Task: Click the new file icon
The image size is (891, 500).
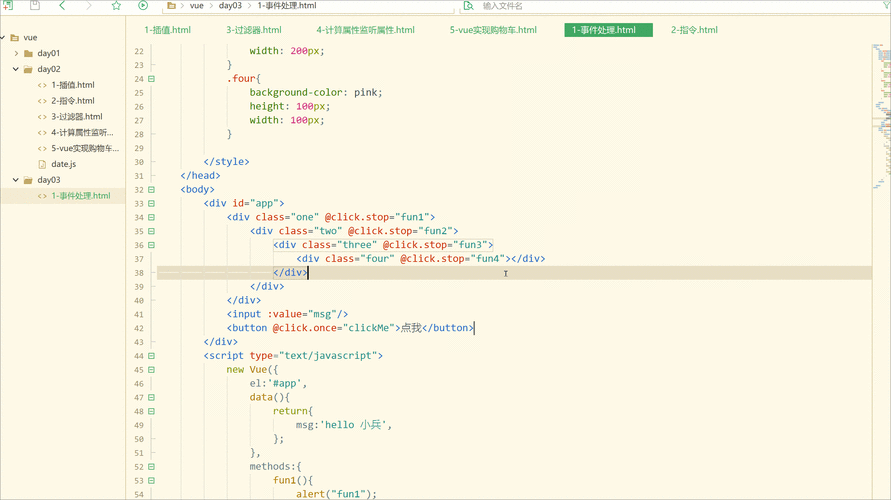Action: (x=7, y=5)
